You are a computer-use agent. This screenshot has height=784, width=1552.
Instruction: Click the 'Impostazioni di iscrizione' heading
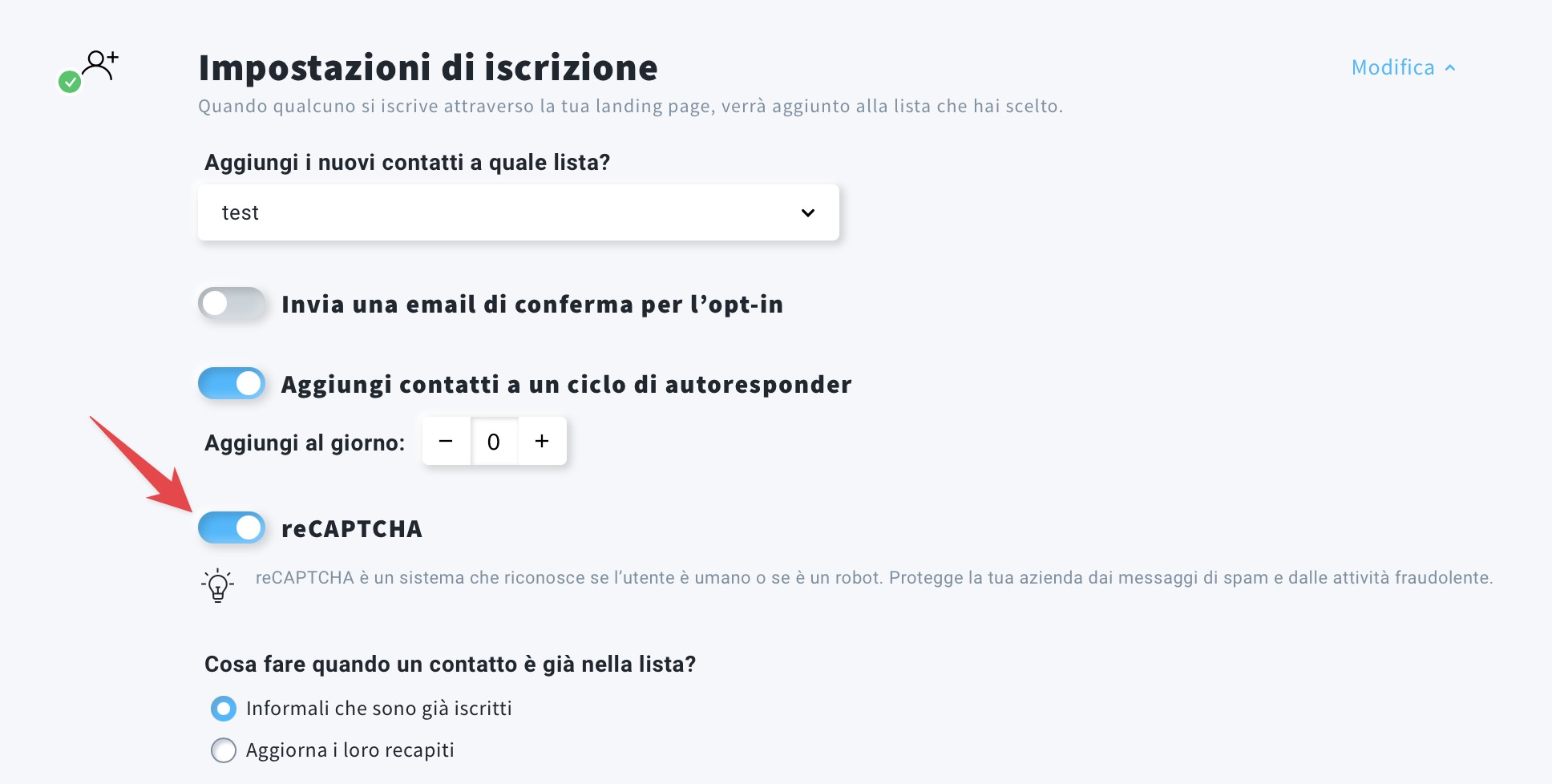tap(428, 67)
